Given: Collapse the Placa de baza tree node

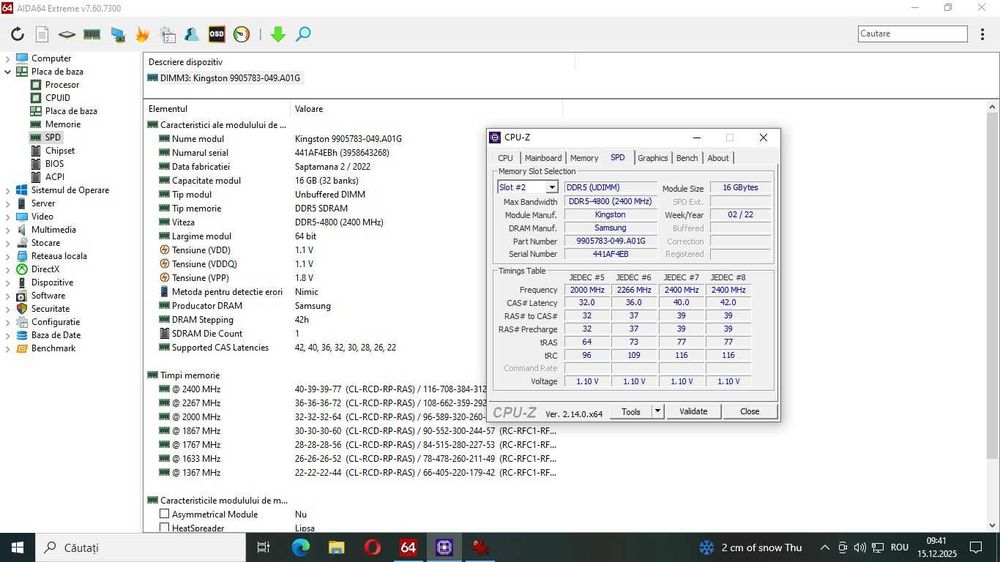Looking at the screenshot, I should pyautogui.click(x=8, y=71).
